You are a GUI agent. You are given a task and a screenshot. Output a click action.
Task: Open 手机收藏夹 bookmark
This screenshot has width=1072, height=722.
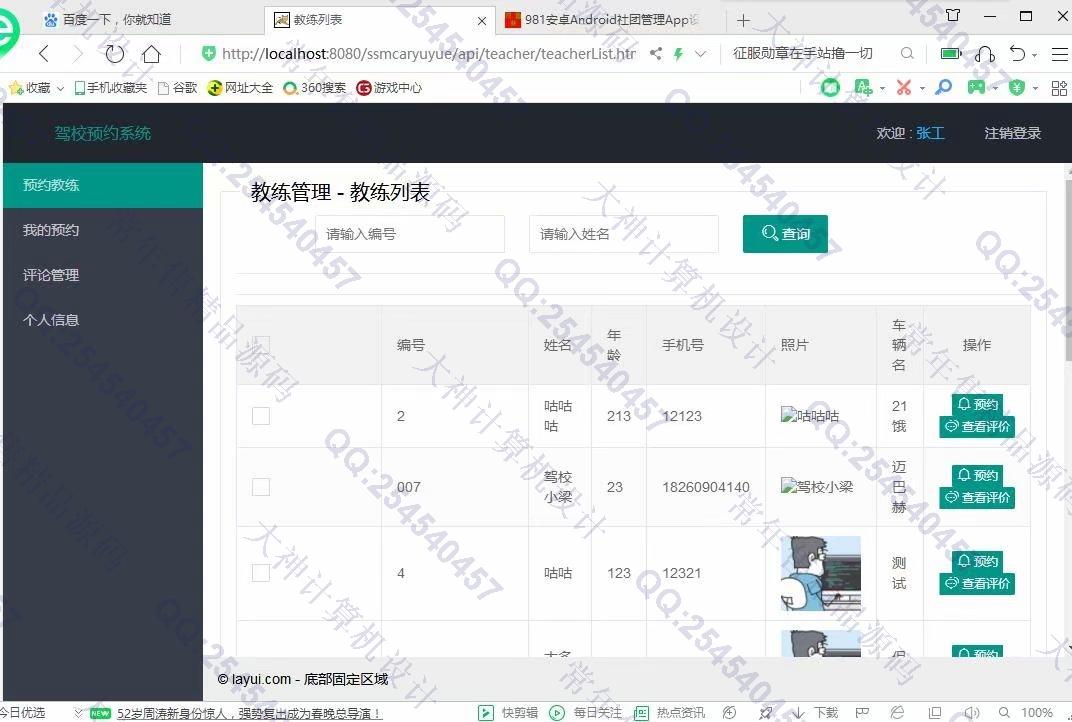click(110, 88)
